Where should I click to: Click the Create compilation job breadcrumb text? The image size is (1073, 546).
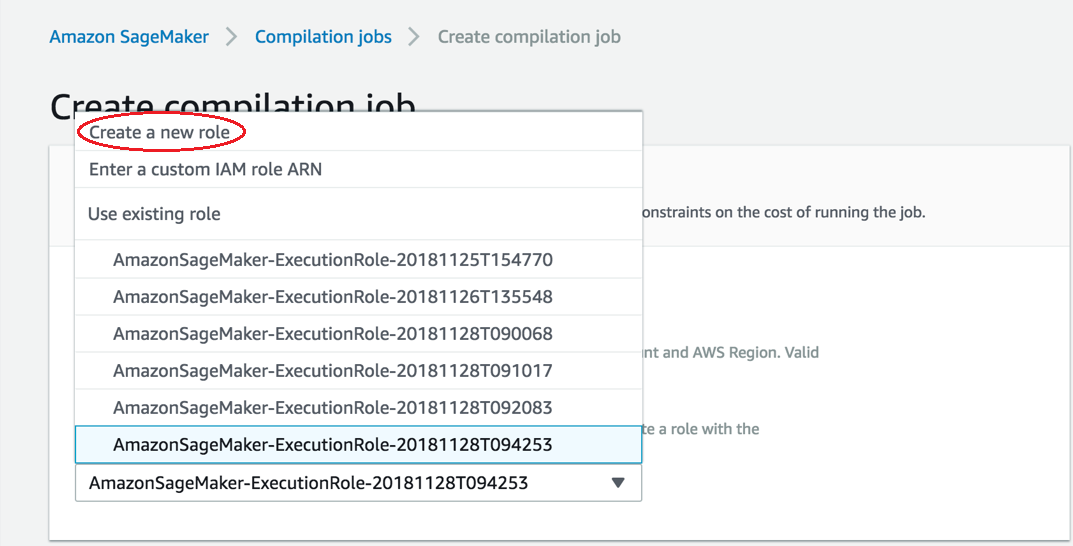point(529,37)
